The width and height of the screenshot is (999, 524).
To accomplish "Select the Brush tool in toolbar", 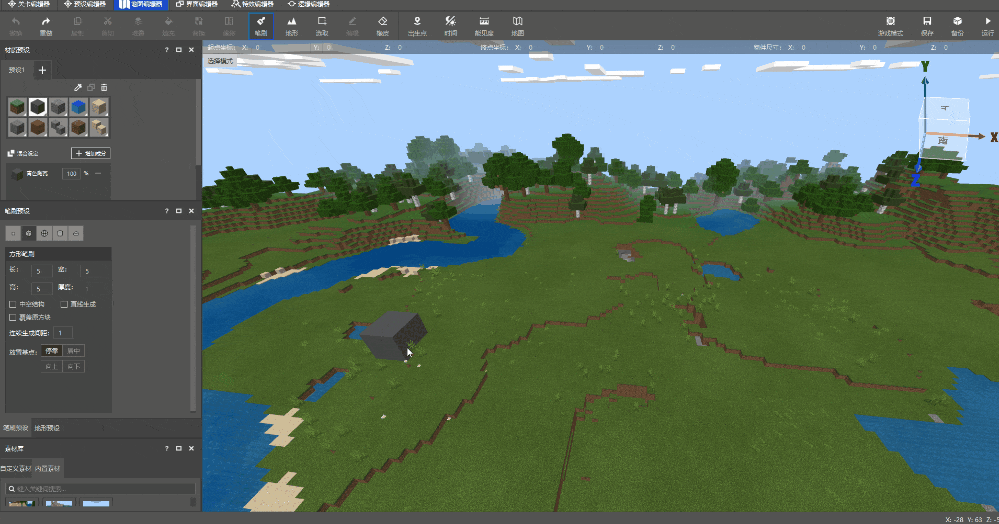I will click(260, 24).
